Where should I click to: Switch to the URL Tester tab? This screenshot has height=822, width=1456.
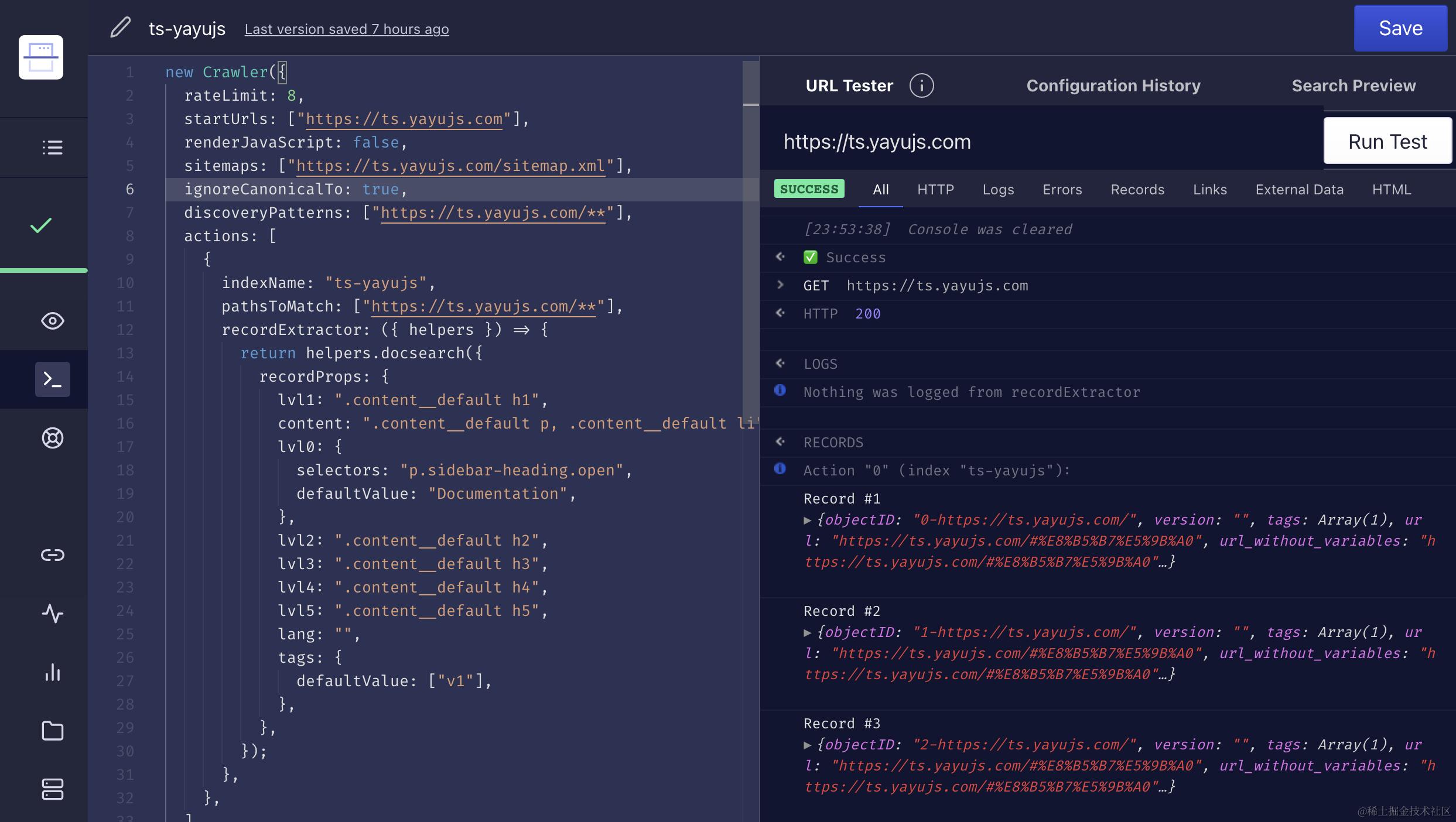[849, 85]
